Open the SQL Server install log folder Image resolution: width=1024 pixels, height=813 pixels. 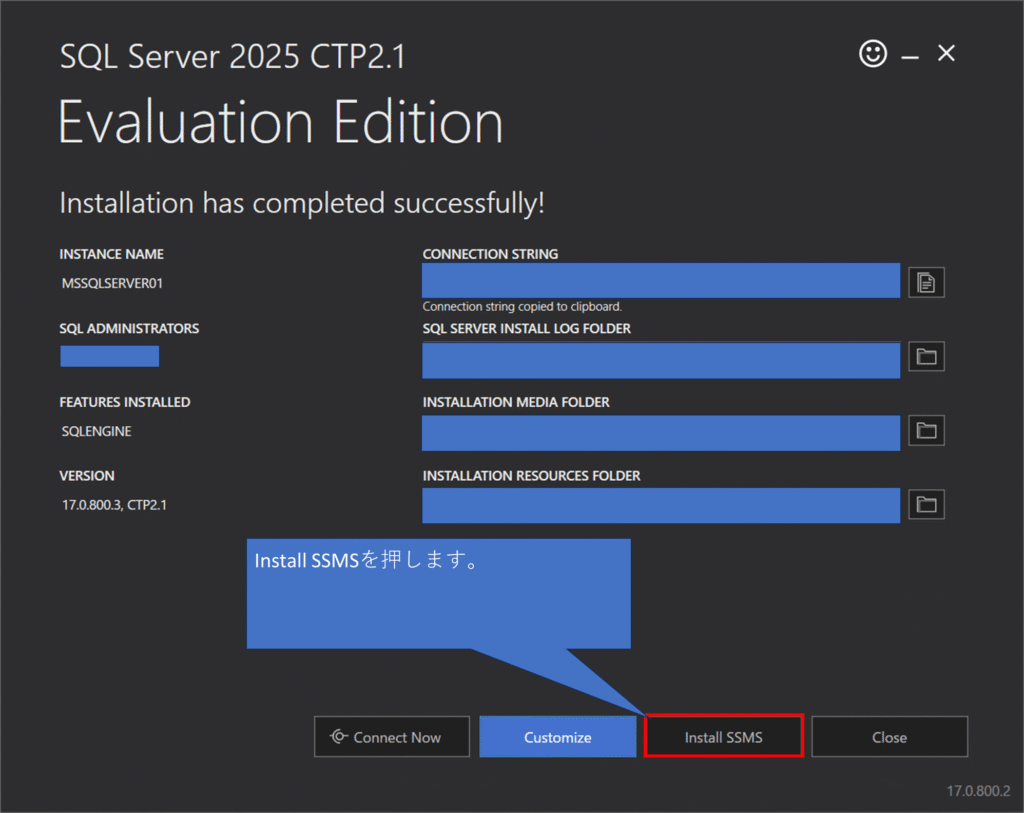(926, 357)
